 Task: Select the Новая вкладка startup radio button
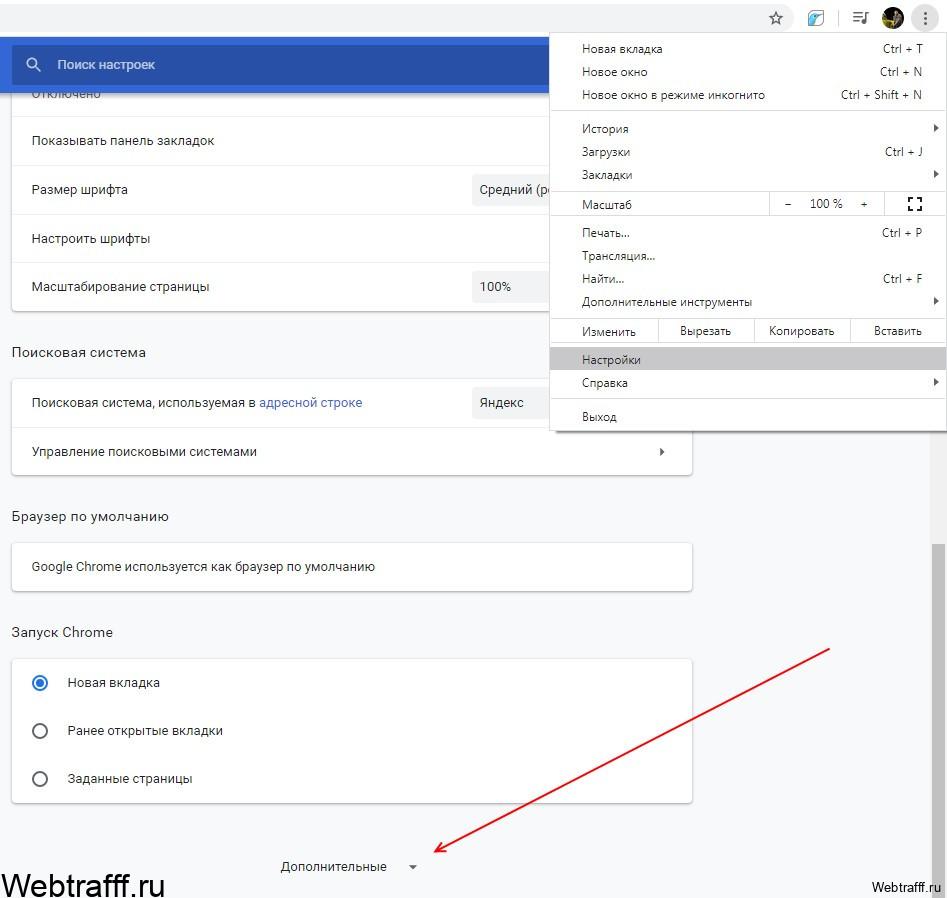point(40,683)
